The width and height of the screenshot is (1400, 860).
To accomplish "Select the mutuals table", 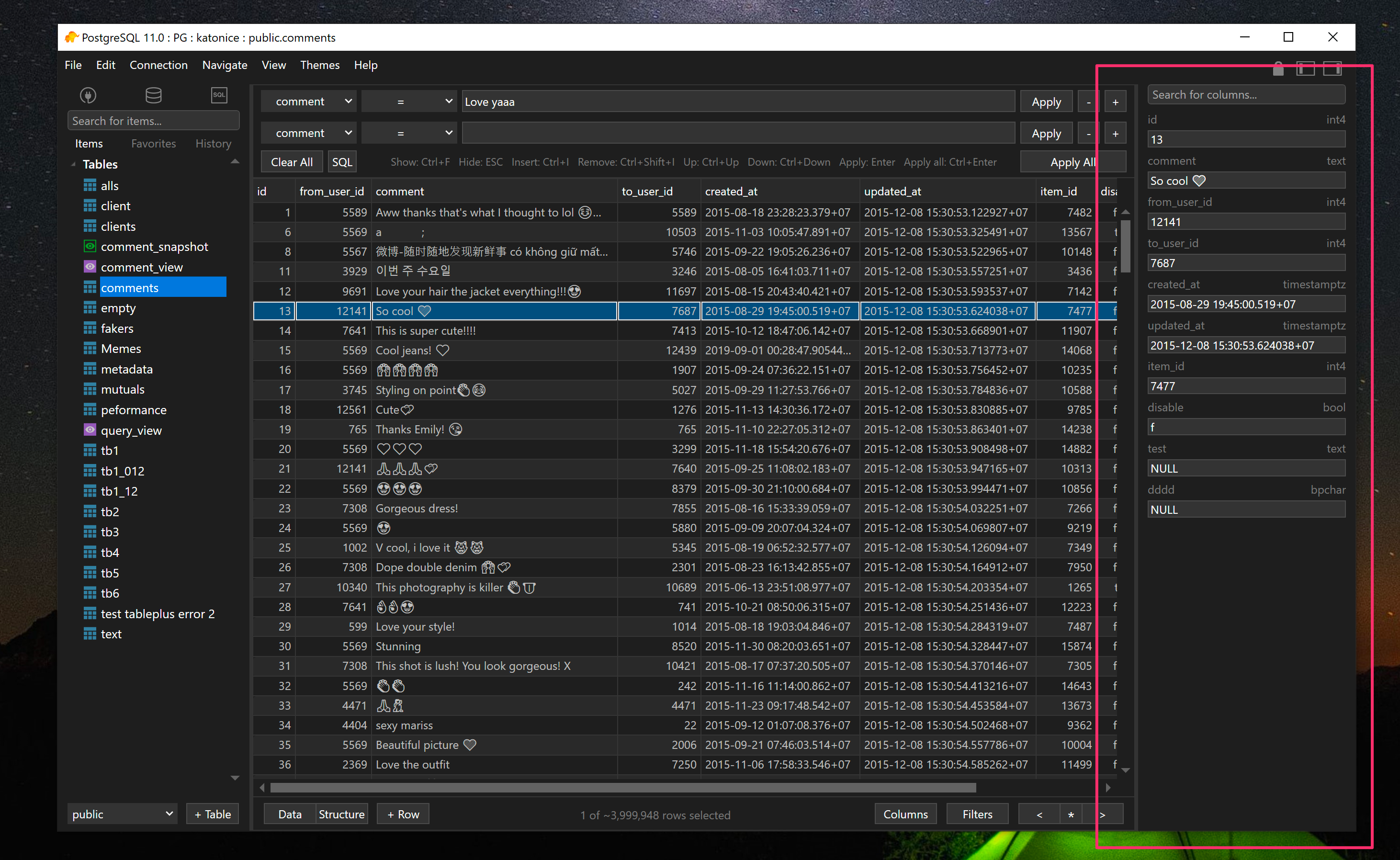I will pos(122,389).
